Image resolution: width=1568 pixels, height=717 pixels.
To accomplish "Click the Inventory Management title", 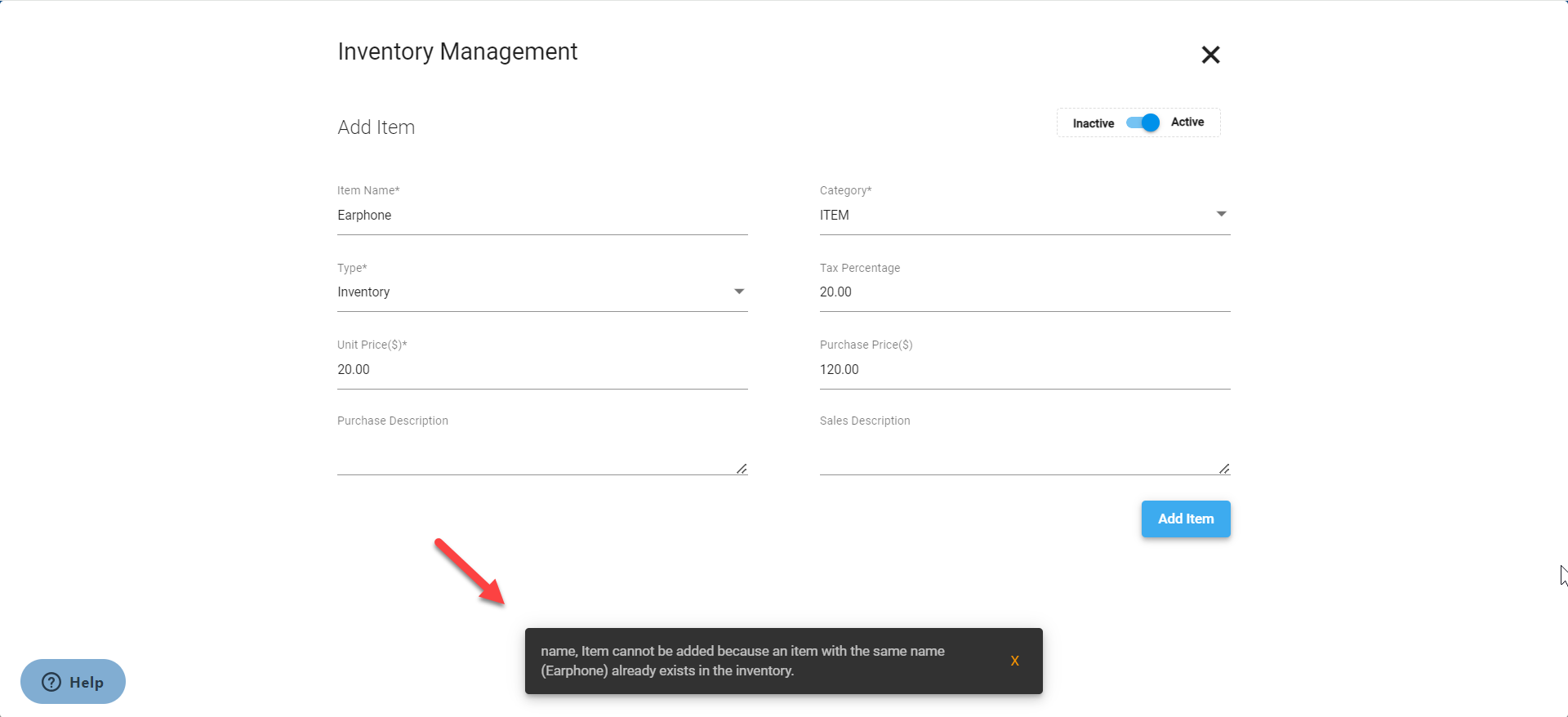I will point(457,51).
